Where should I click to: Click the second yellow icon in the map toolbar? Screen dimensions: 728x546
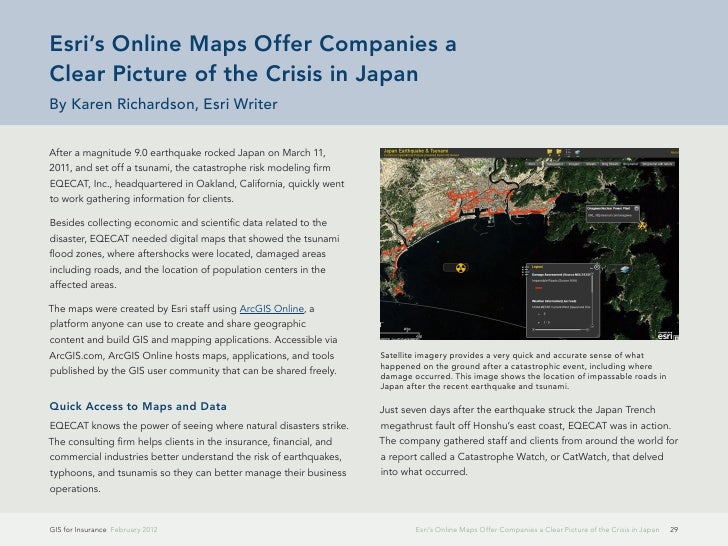559,152
